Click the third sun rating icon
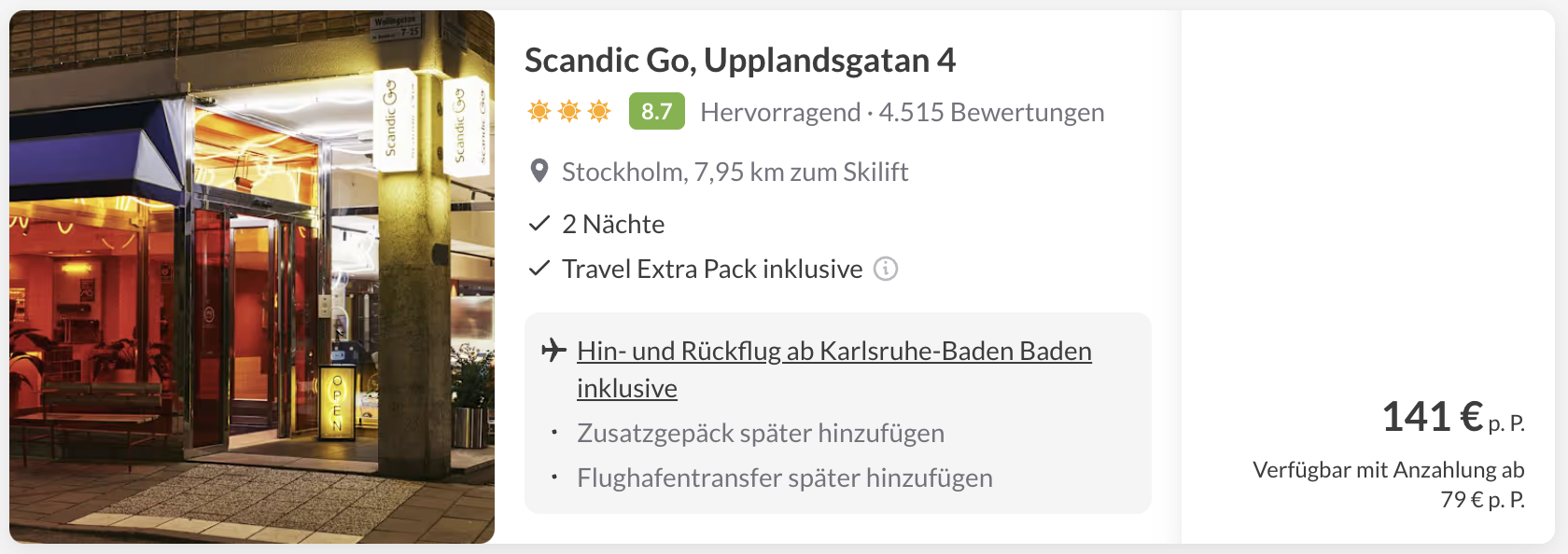The width and height of the screenshot is (1568, 554). 599,112
